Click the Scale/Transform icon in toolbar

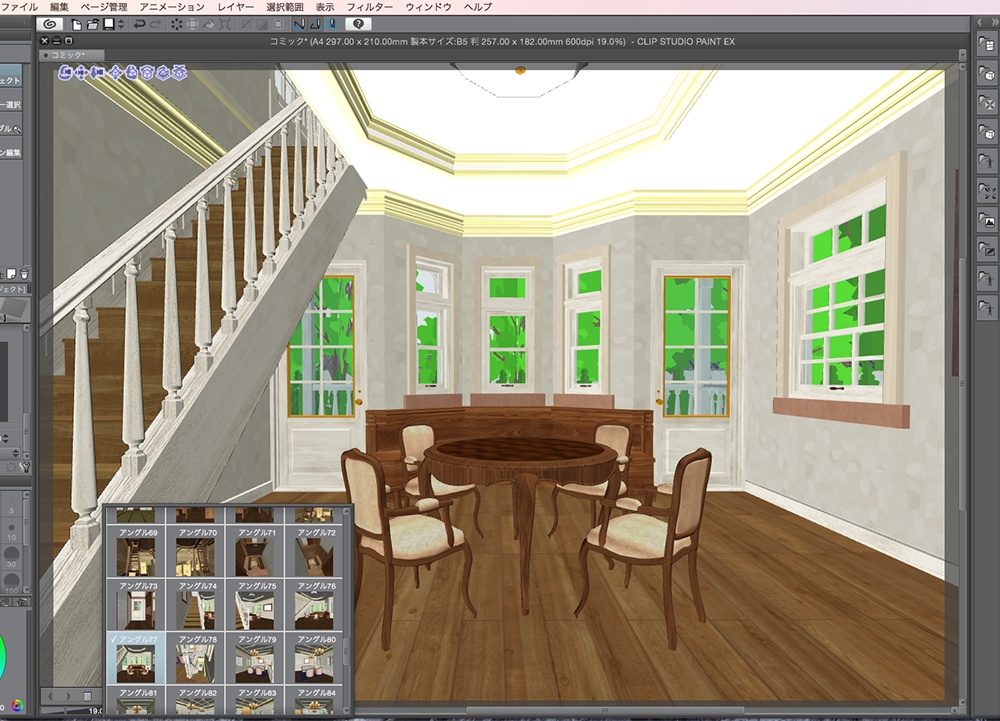pyautogui.click(x=224, y=24)
